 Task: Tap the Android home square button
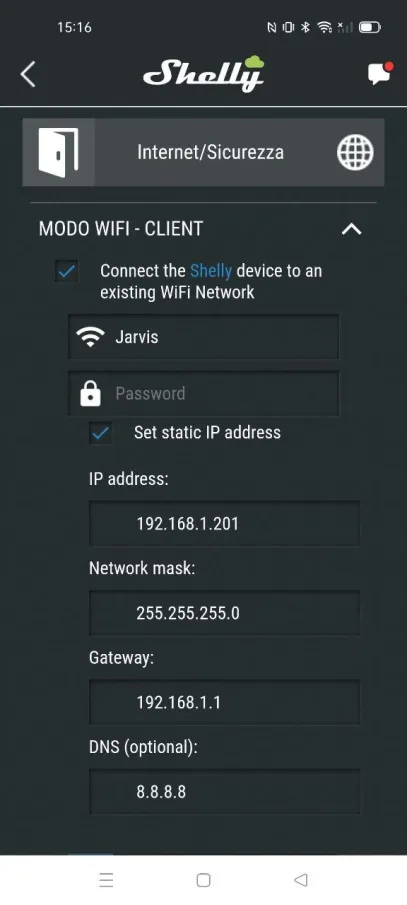[203, 880]
